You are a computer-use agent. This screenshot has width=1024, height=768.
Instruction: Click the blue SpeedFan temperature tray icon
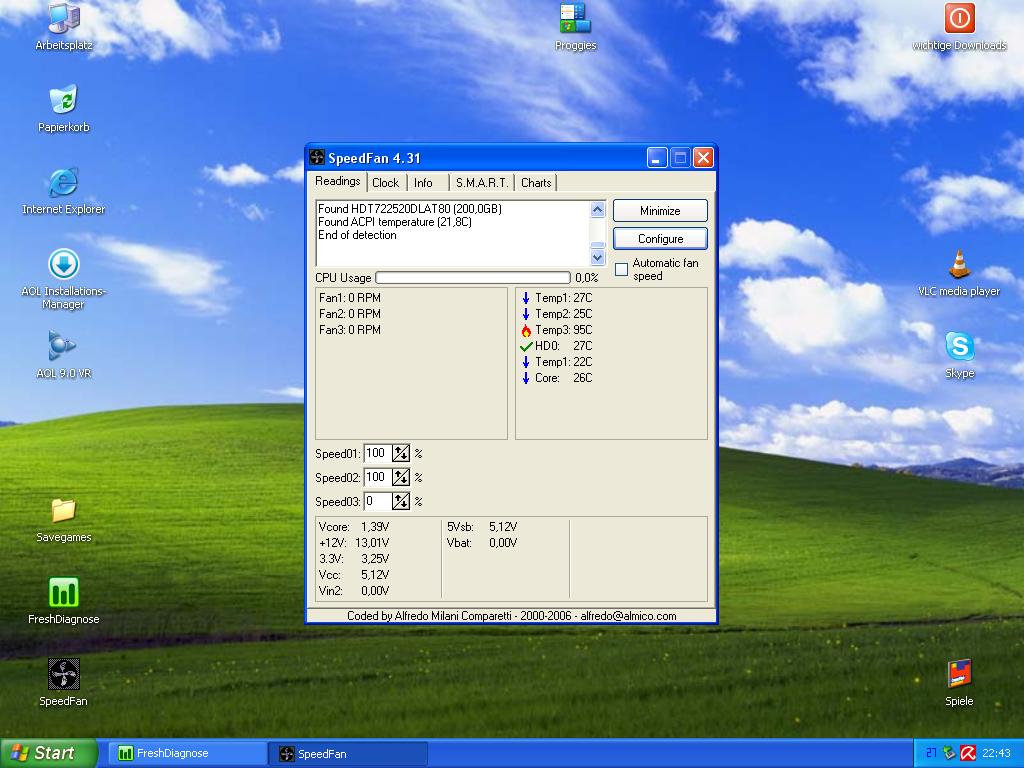click(931, 754)
